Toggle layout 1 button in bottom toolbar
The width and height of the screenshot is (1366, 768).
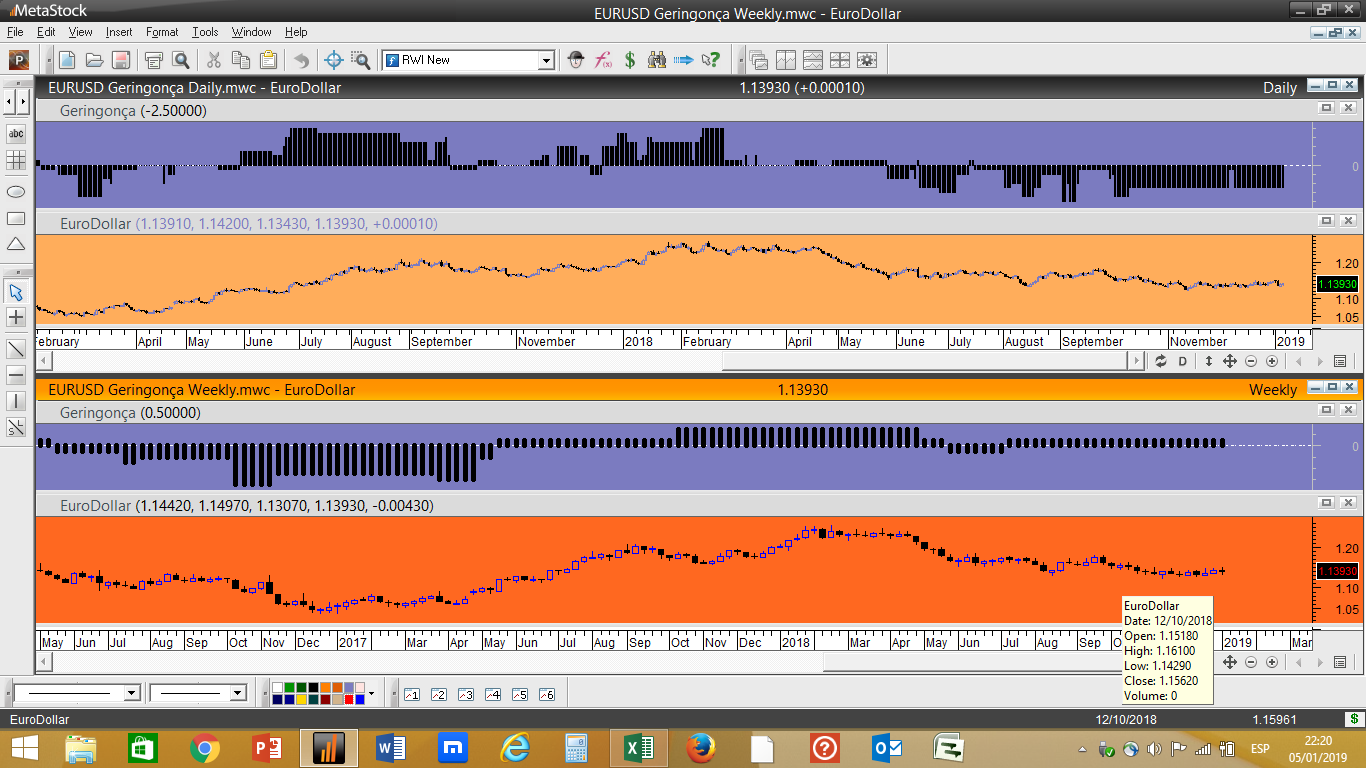(411, 694)
